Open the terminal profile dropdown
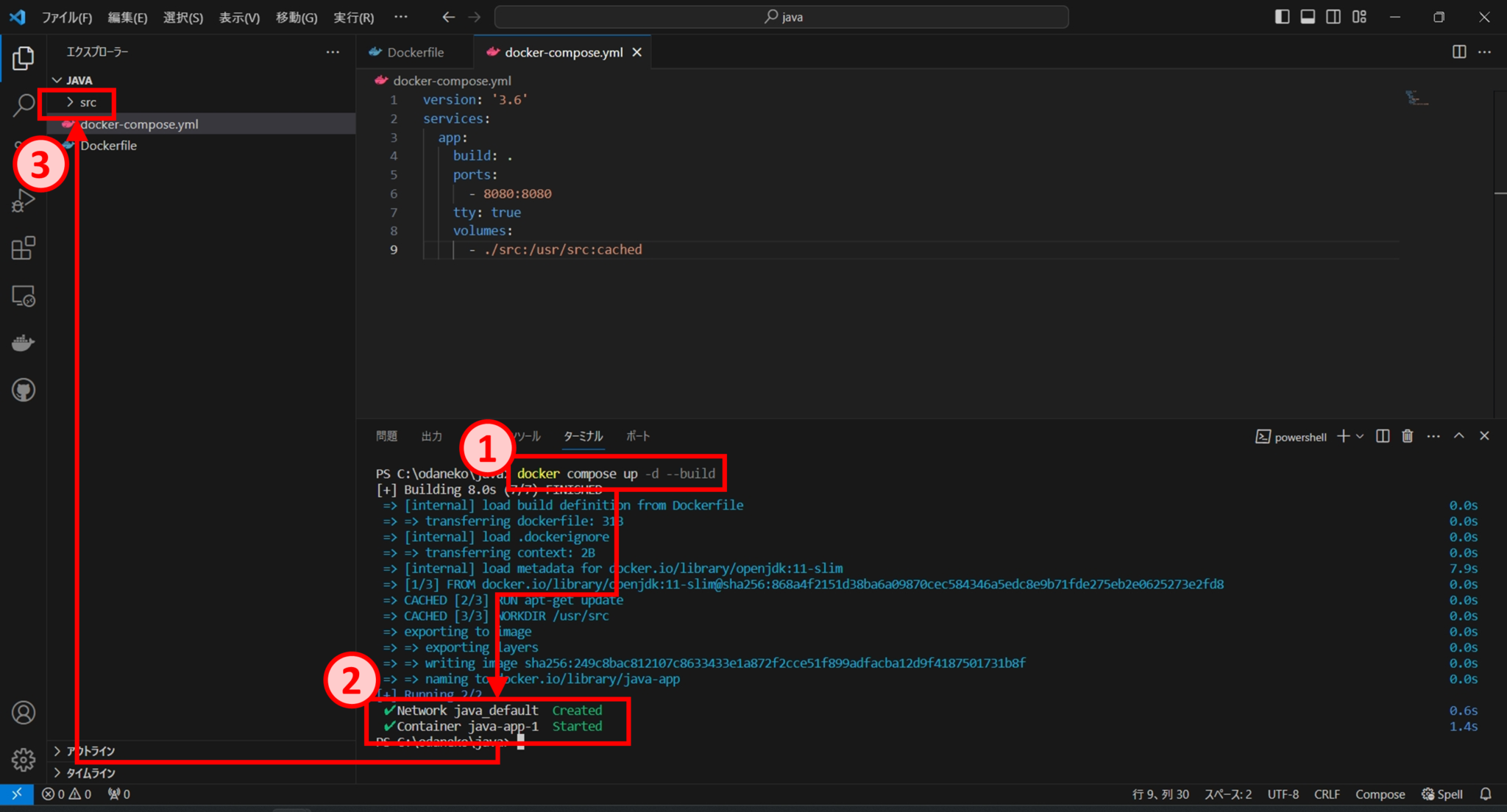Viewport: 1507px width, 812px height. pos(1359,435)
